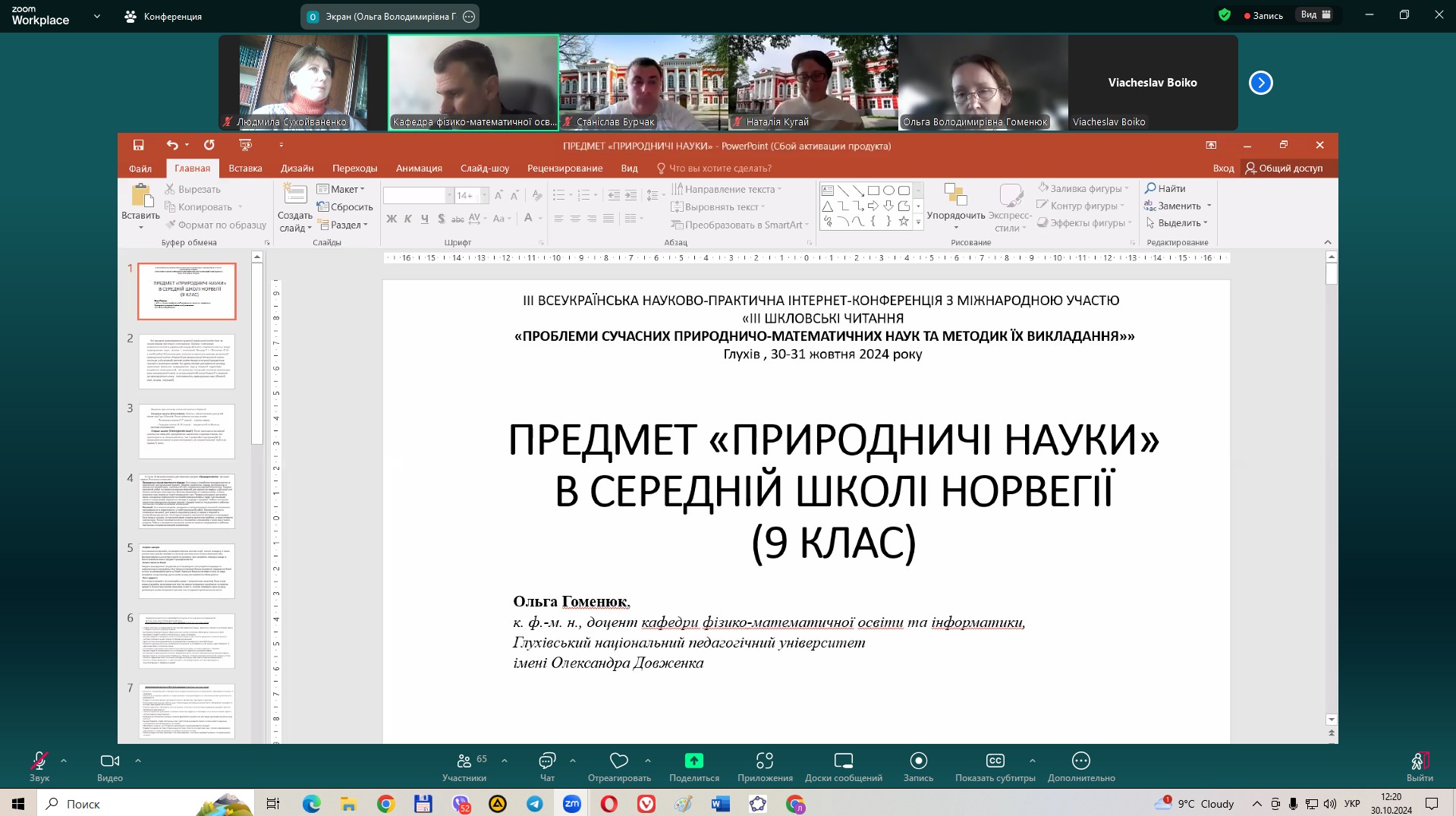The width and height of the screenshot is (1456, 816).
Task: Select the right arrow shape in gallery
Action: point(873,206)
